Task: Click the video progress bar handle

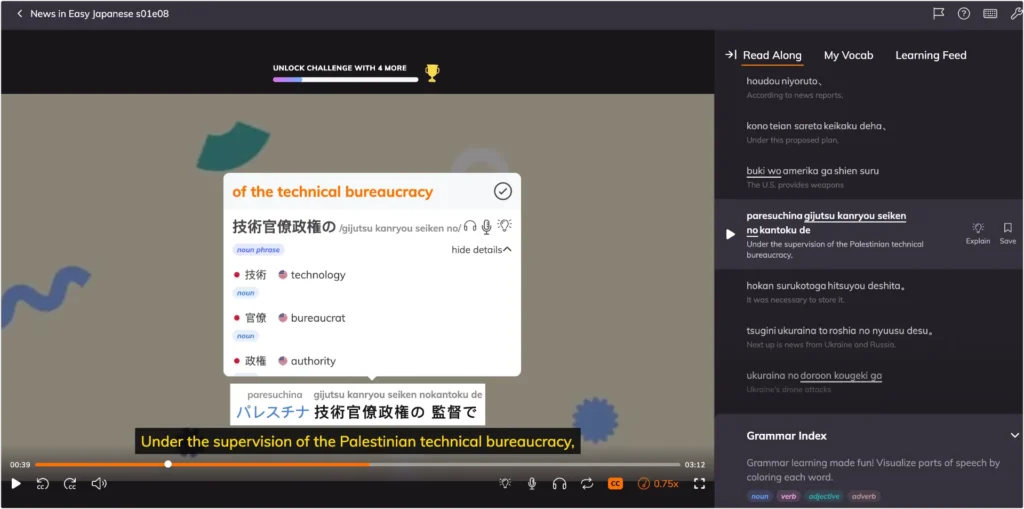Action: [168, 464]
